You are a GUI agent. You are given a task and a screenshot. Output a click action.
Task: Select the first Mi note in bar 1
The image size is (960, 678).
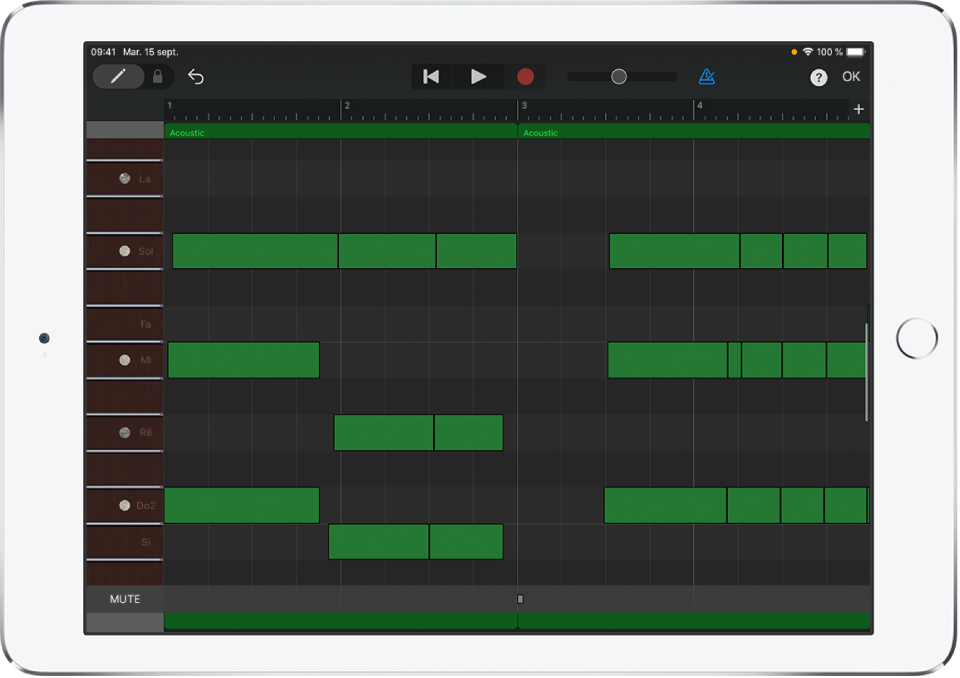(243, 360)
